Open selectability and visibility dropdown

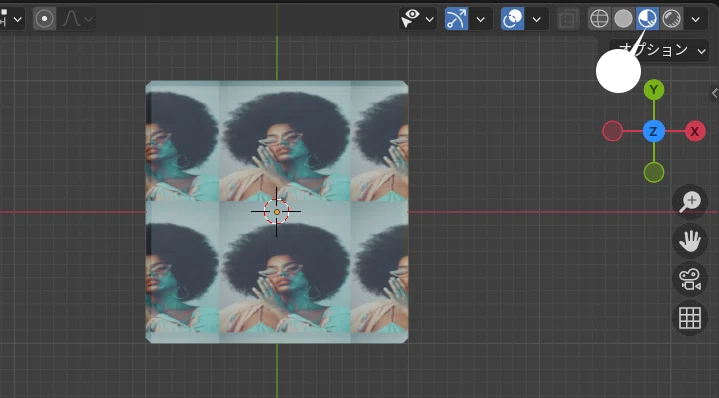pyautogui.click(x=417, y=19)
